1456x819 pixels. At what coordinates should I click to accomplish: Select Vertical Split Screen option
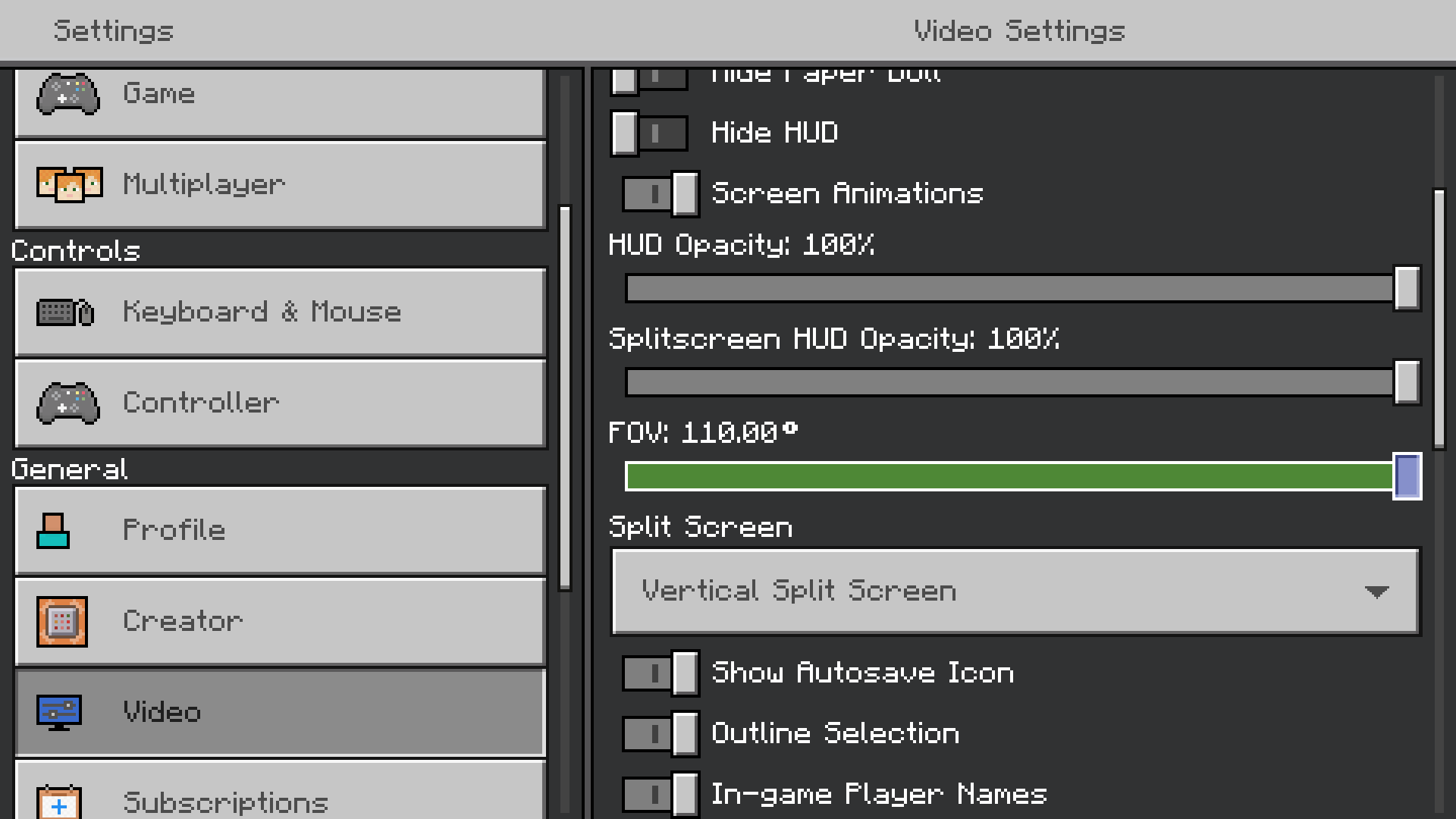click(x=1015, y=590)
